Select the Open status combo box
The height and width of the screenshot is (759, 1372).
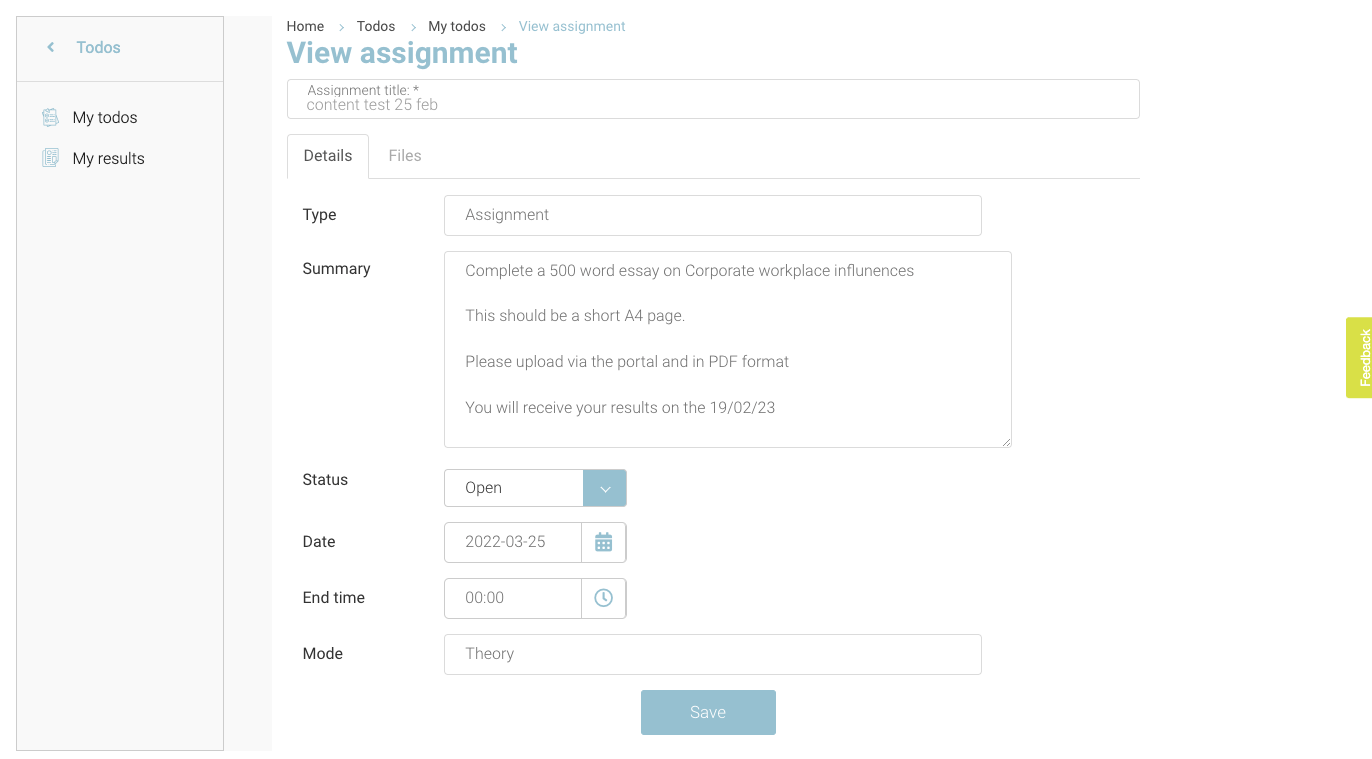point(514,488)
